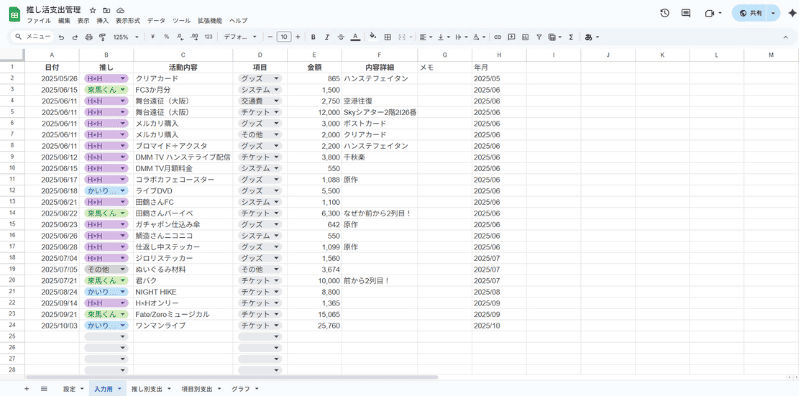Image resolution: width=799 pixels, height=396 pixels.
Task: Open text rotation dropdown
Action: click(x=479, y=37)
